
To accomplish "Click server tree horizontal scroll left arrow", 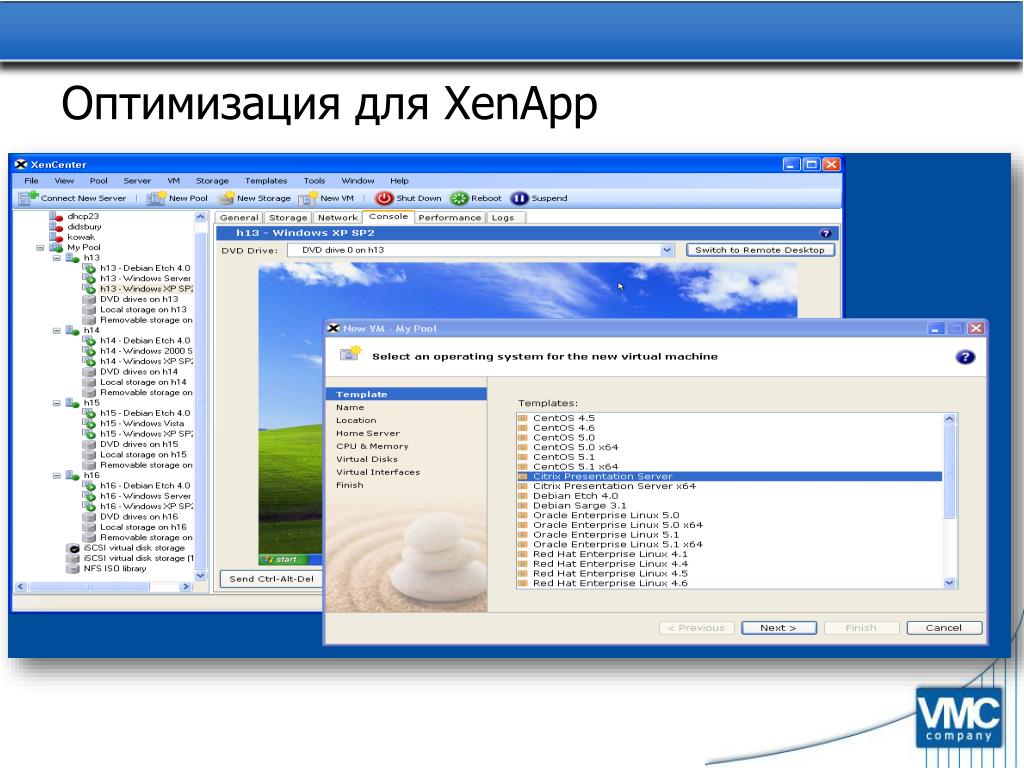I will tap(20, 586).
